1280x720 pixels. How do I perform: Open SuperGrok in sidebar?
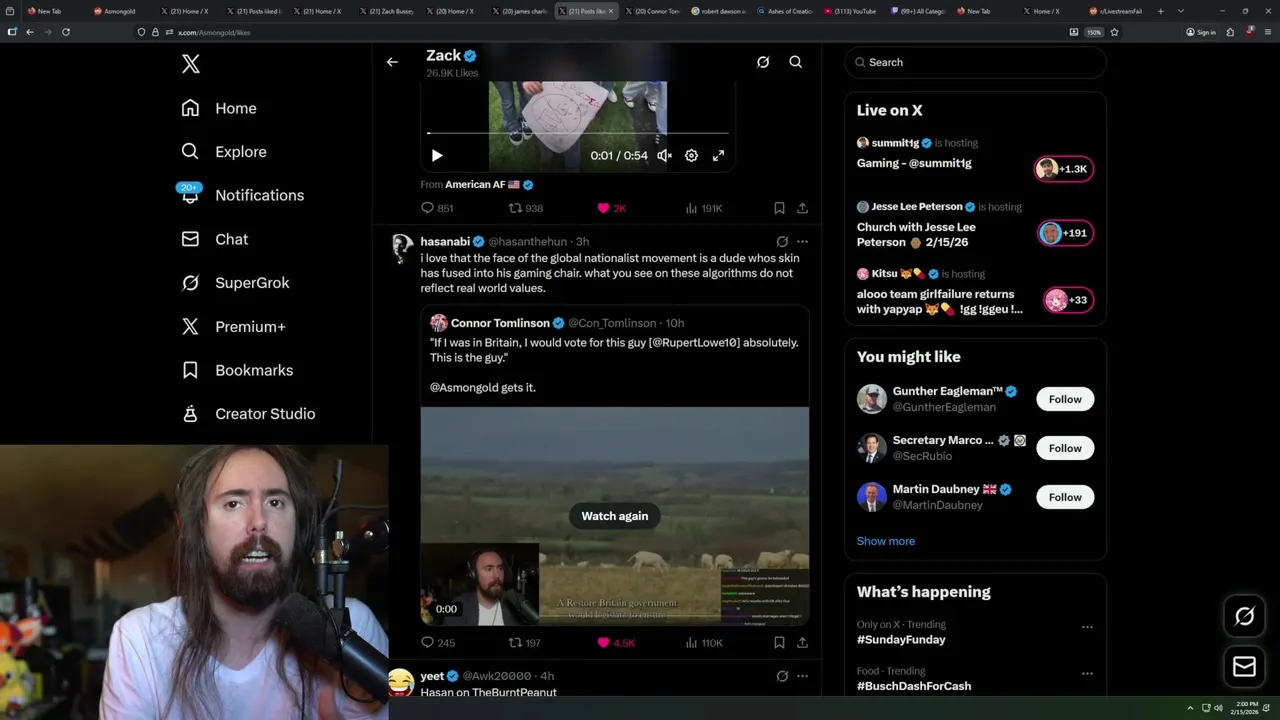235,283
